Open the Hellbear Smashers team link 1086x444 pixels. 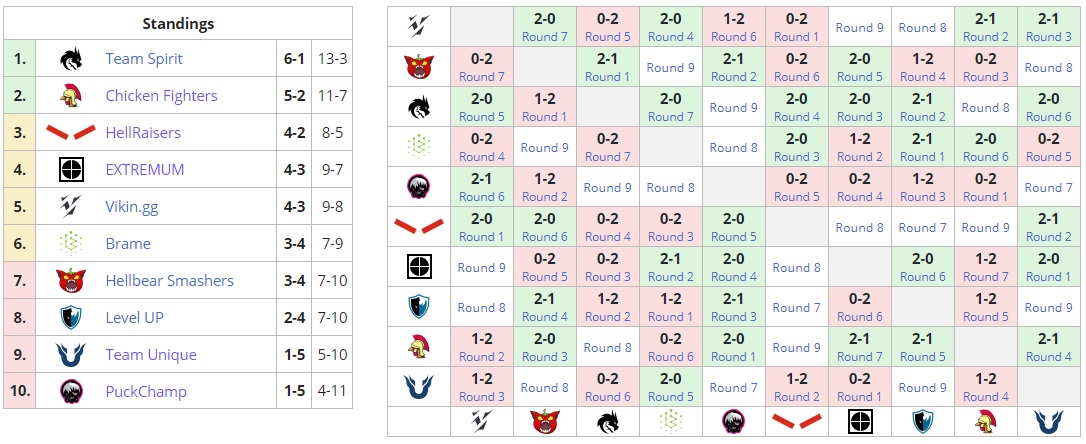169,281
